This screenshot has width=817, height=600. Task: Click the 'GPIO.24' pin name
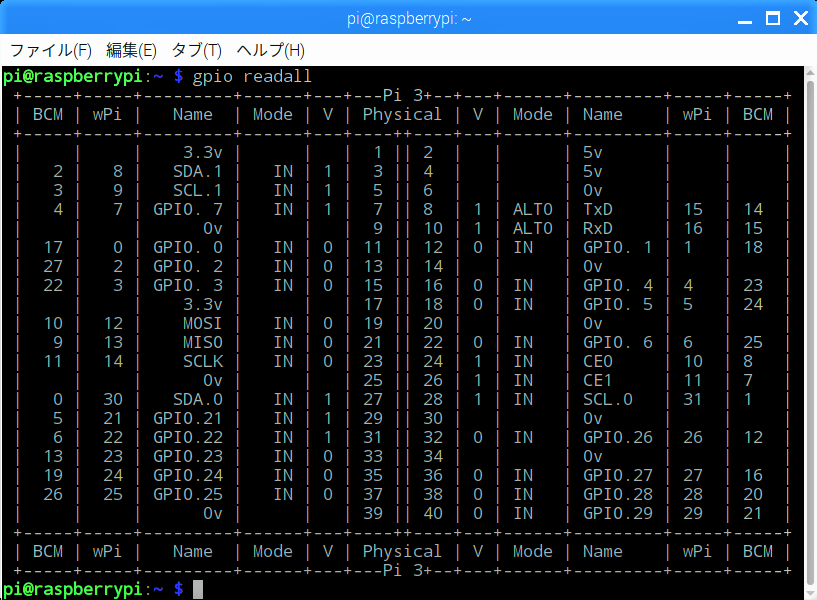coord(188,476)
